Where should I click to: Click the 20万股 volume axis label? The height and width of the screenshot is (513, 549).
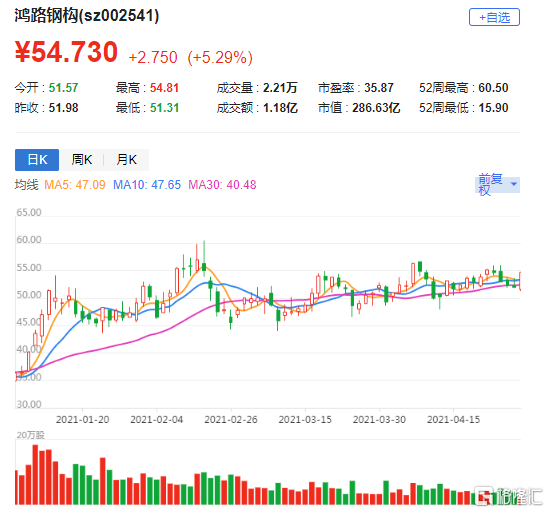pos(31,435)
